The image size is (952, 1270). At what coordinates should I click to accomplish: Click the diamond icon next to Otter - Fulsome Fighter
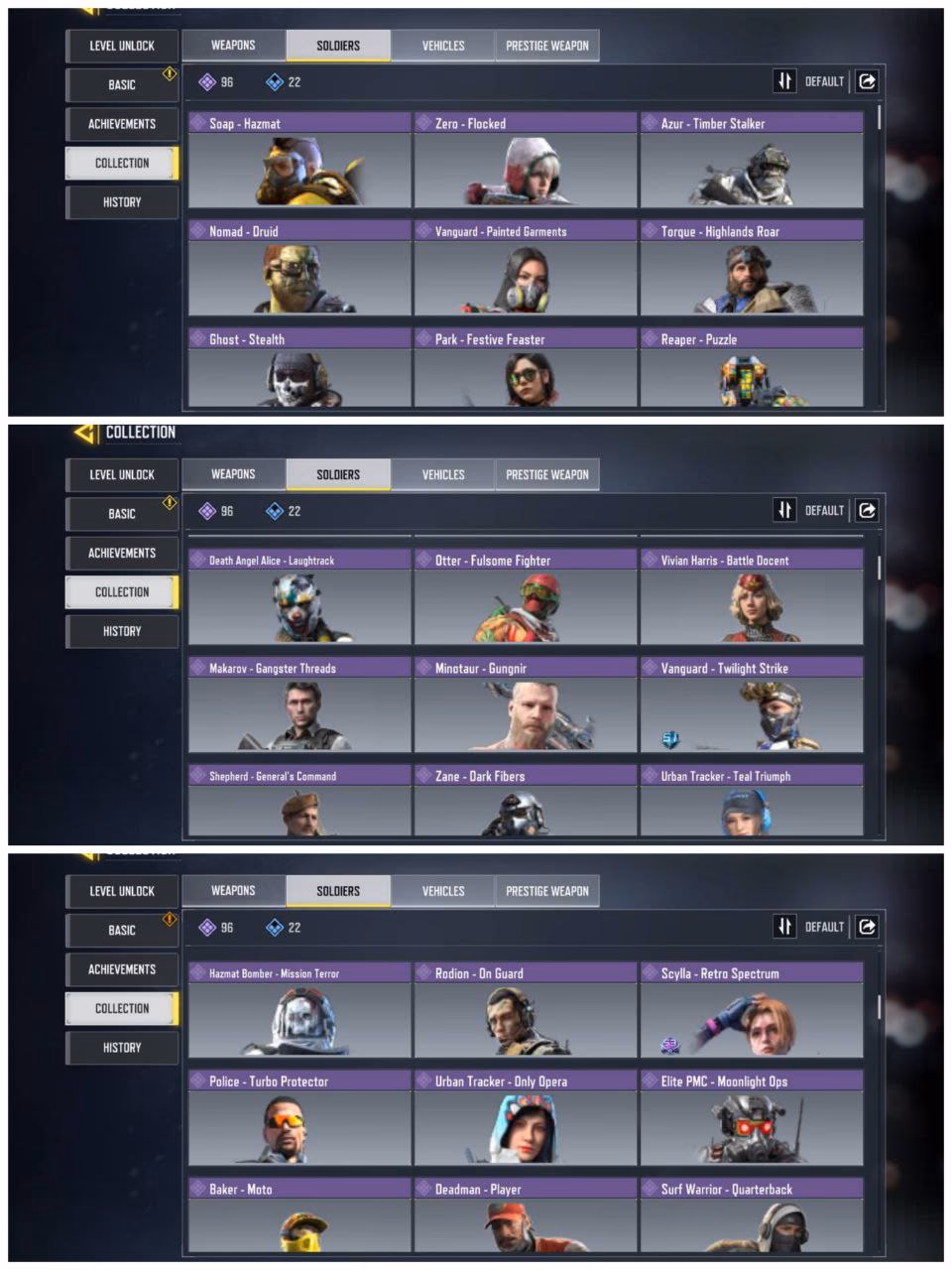(424, 560)
